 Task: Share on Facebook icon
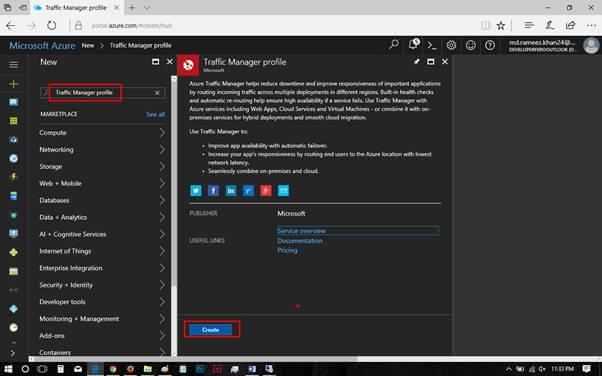(x=213, y=190)
